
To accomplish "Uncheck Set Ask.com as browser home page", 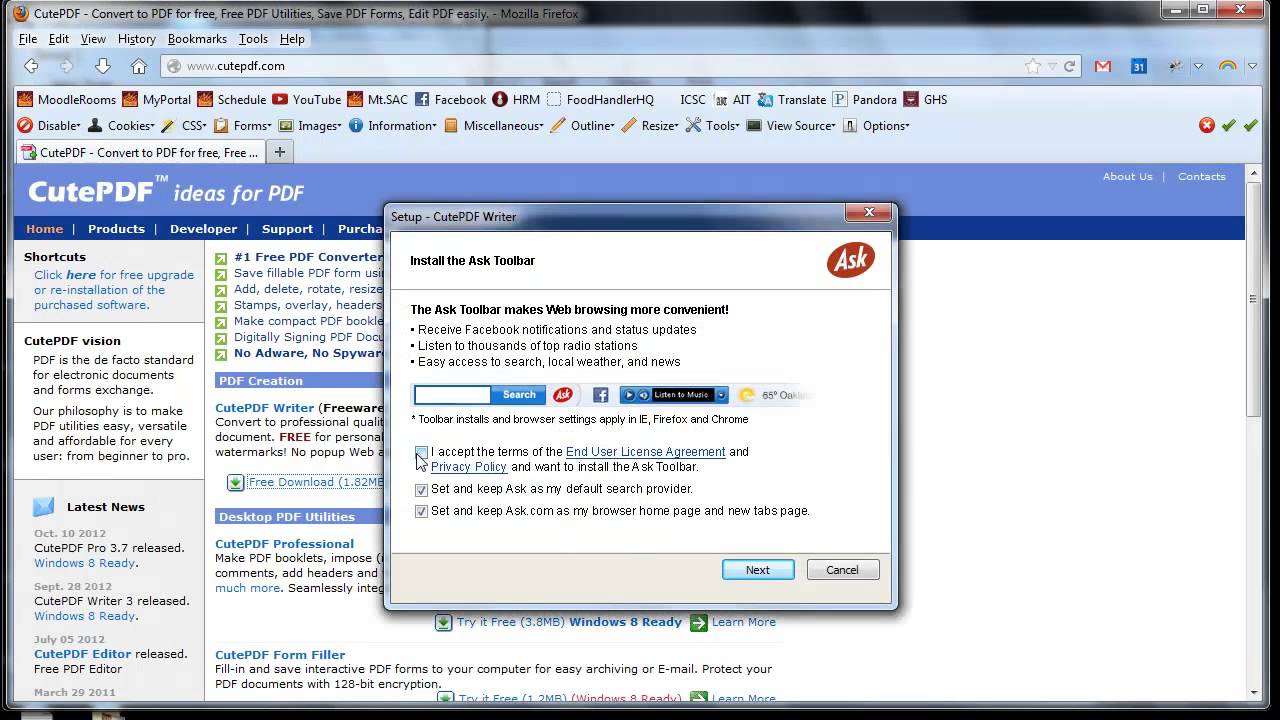I will (x=422, y=511).
